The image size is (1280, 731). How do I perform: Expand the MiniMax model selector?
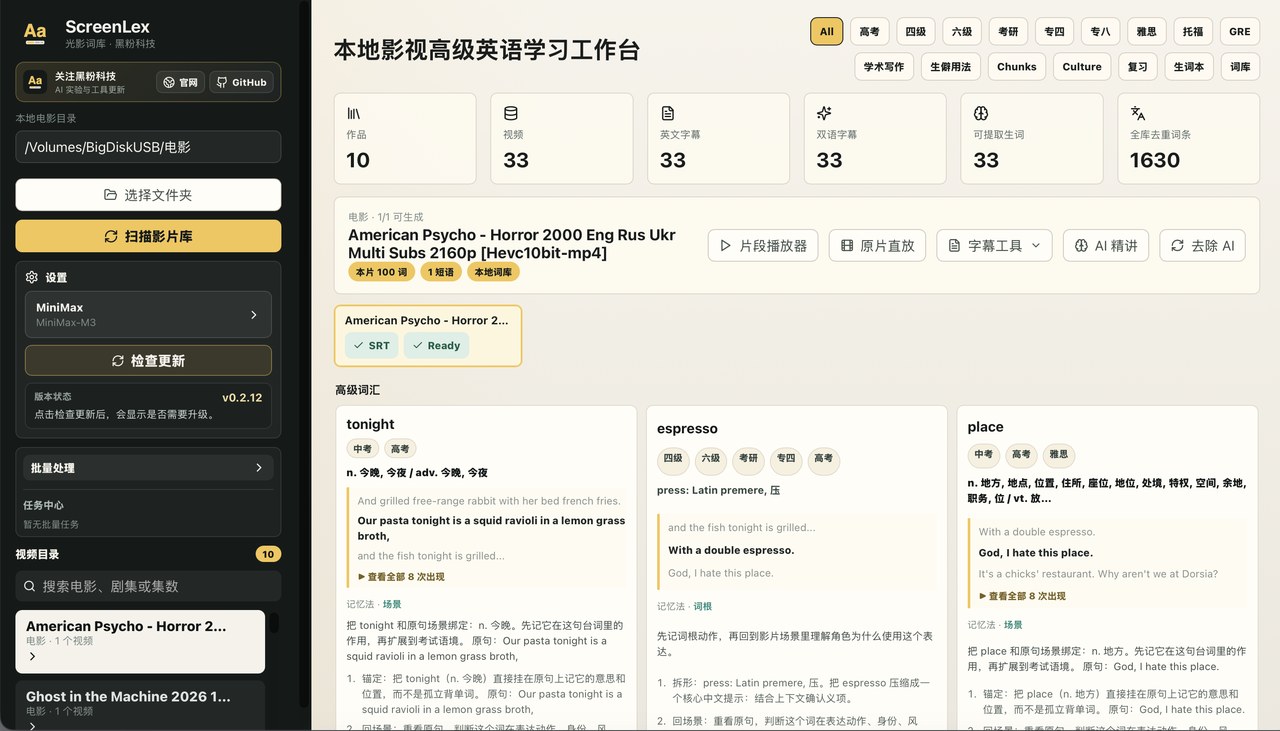[148, 314]
